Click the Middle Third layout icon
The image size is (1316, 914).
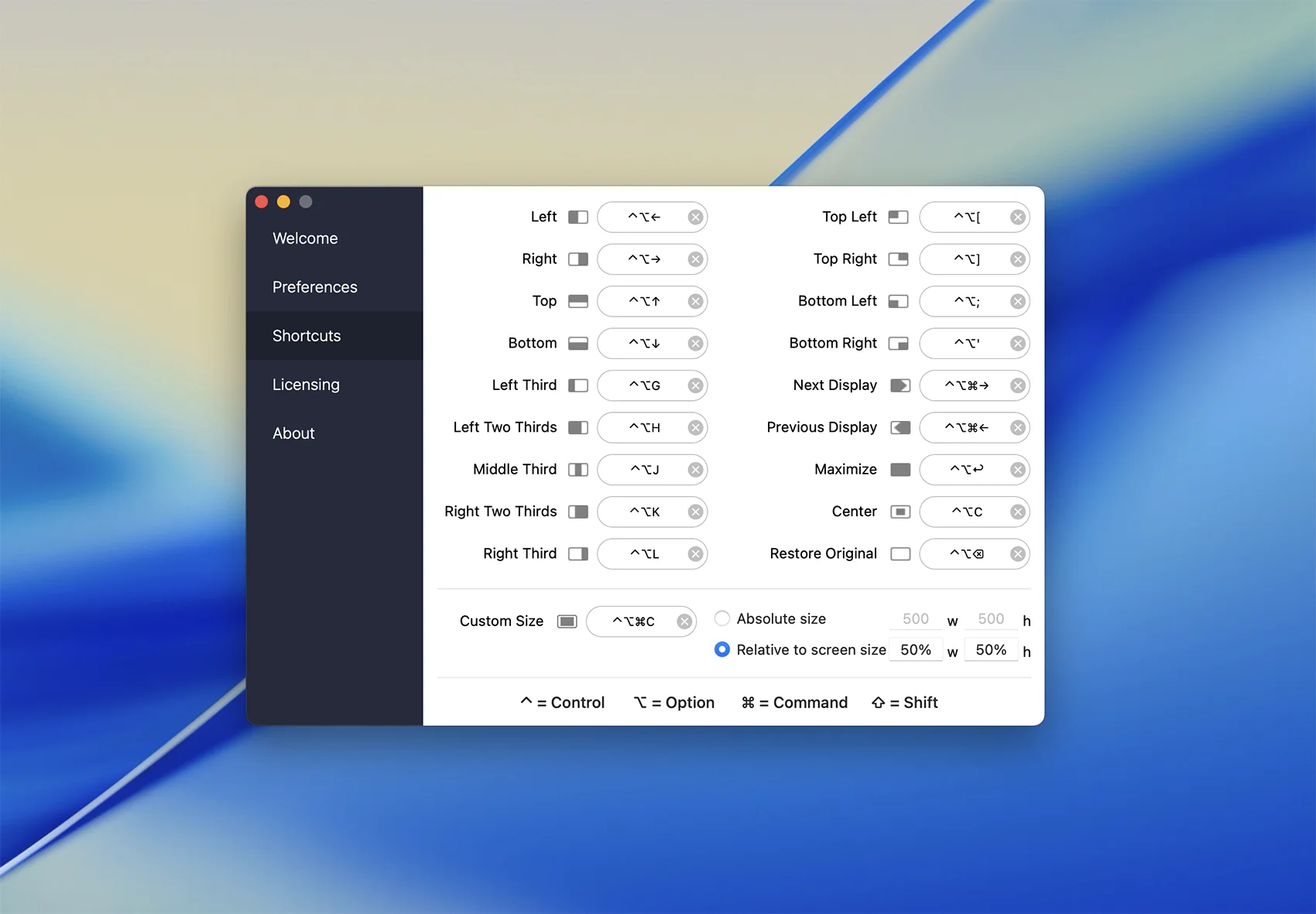(x=578, y=470)
